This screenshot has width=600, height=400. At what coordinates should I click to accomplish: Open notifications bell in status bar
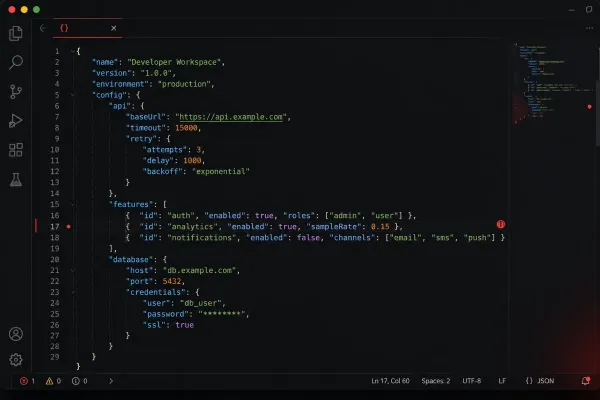(x=585, y=381)
